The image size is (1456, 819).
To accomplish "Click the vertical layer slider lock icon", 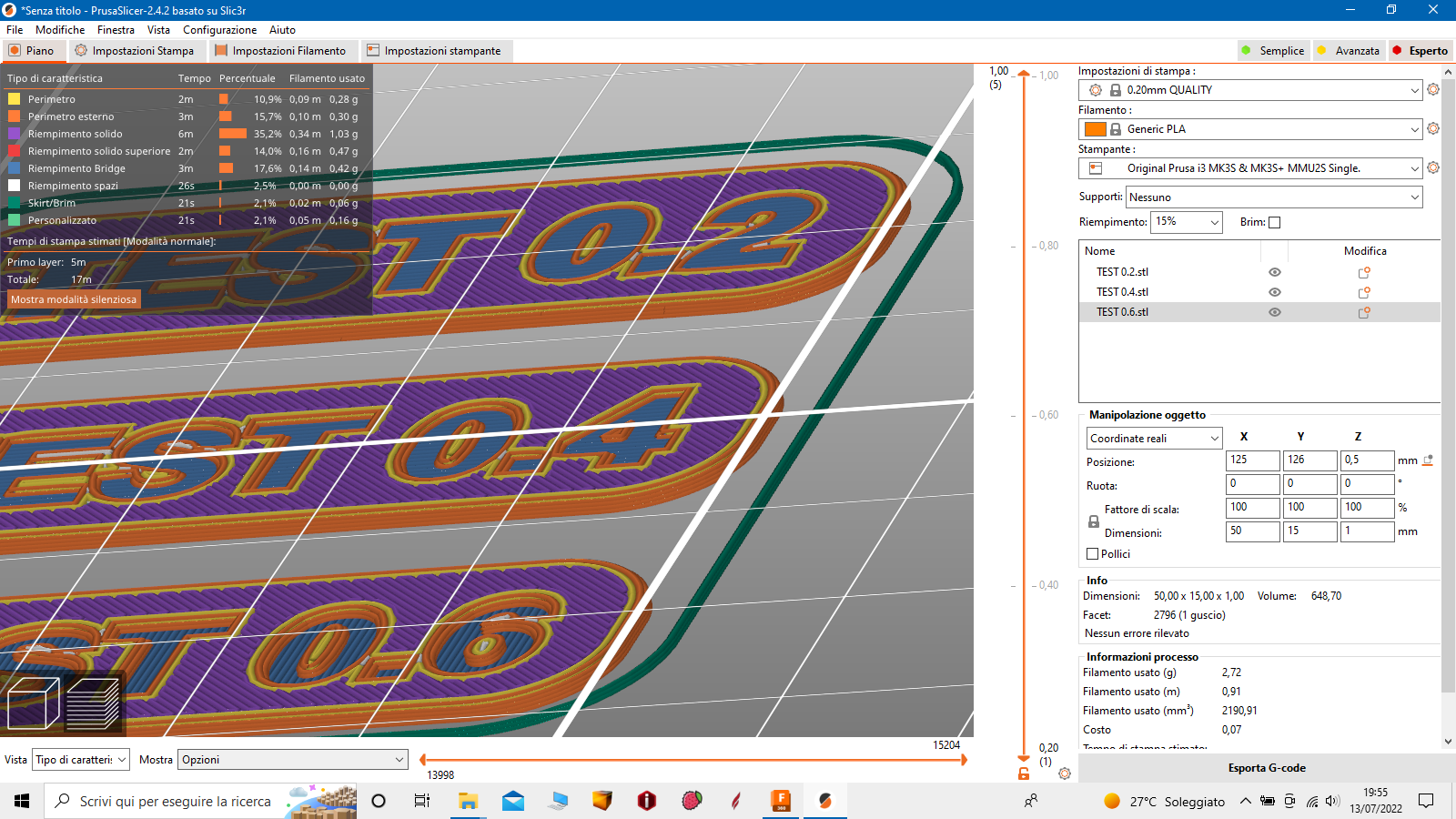I will tap(1024, 773).
